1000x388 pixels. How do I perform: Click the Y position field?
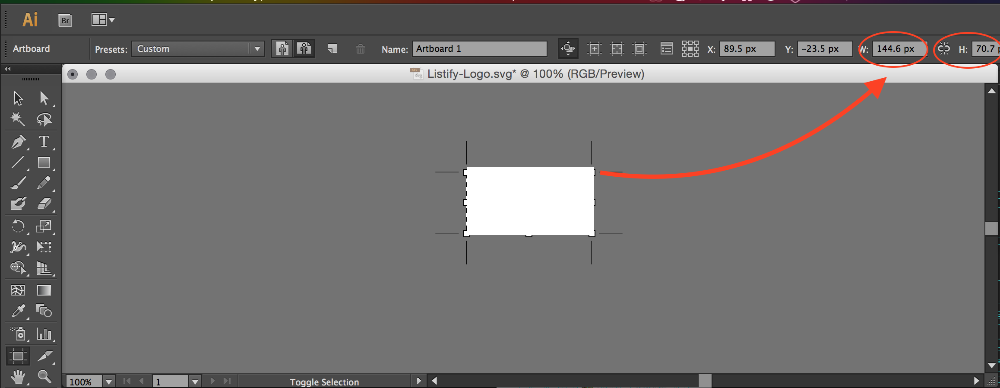825,48
